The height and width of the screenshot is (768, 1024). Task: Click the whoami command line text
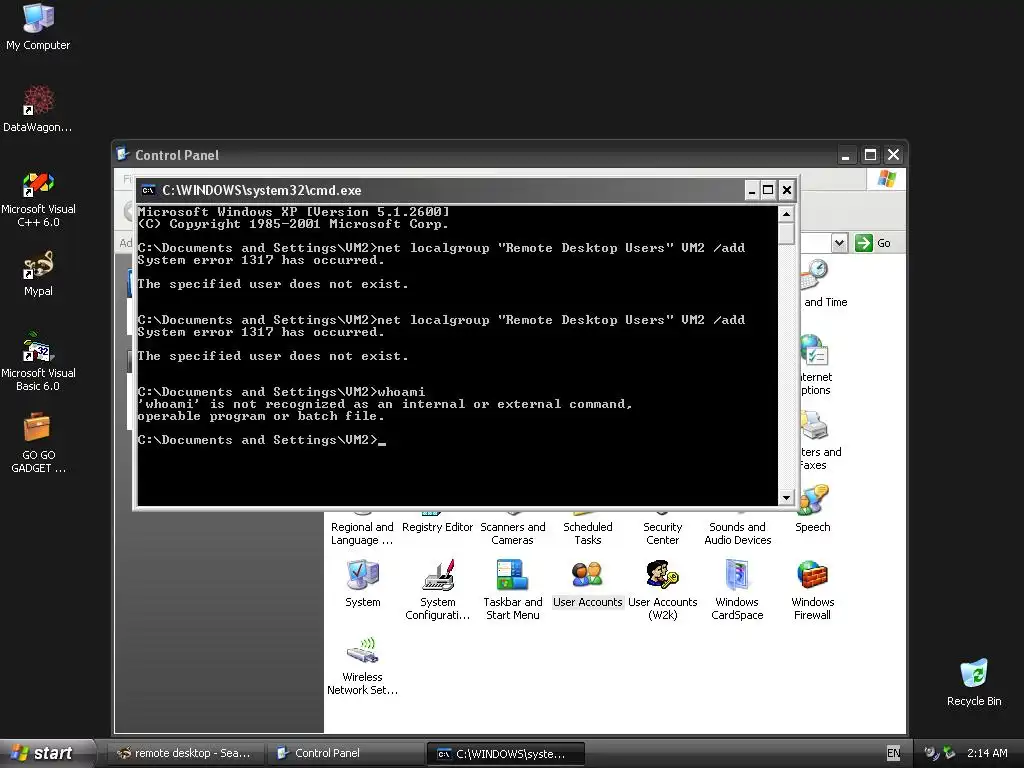pyautogui.click(x=281, y=392)
